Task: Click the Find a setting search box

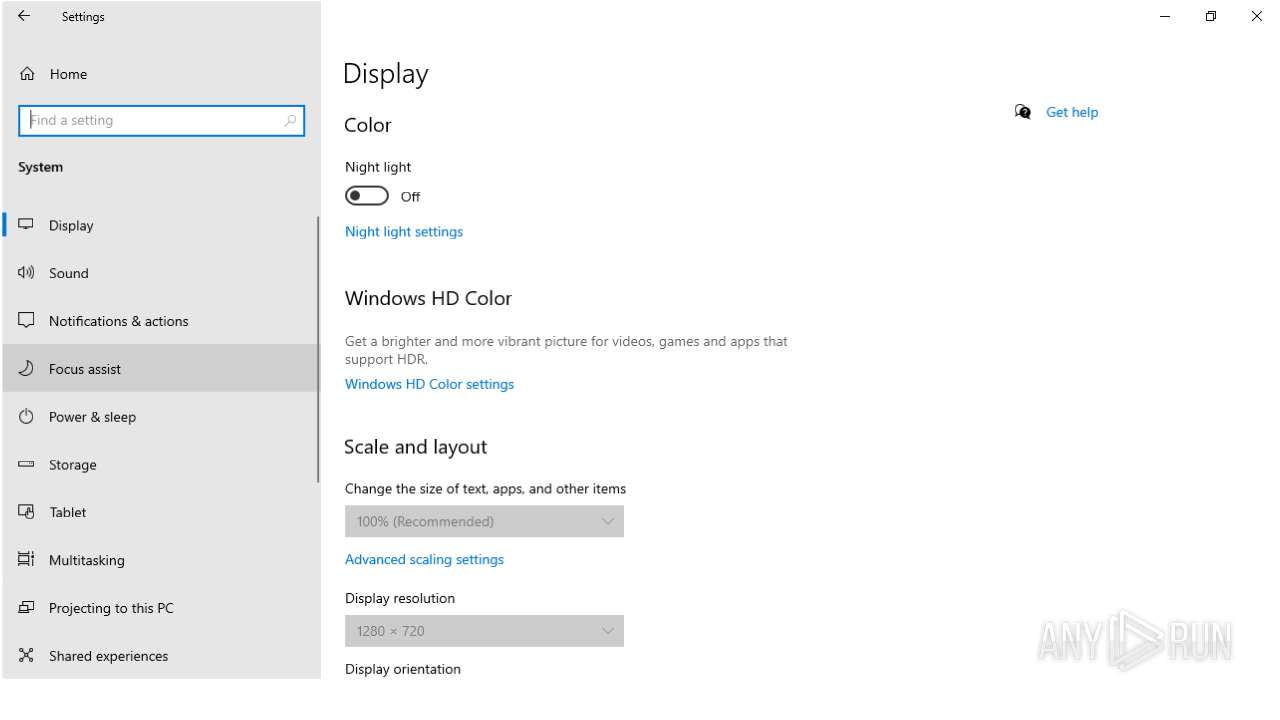Action: pyautogui.click(x=161, y=120)
